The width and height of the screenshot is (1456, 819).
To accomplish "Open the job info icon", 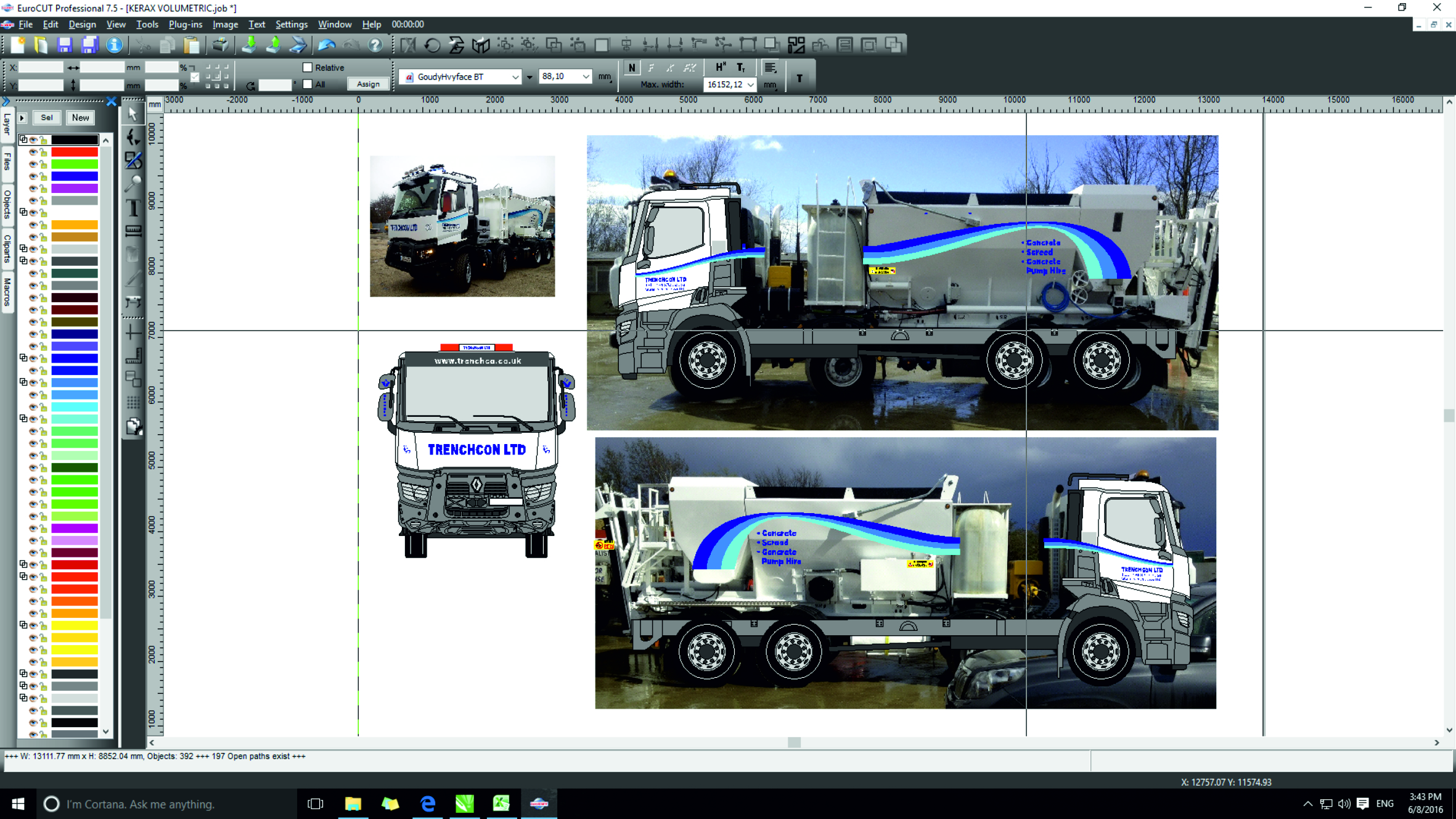I will pyautogui.click(x=114, y=44).
